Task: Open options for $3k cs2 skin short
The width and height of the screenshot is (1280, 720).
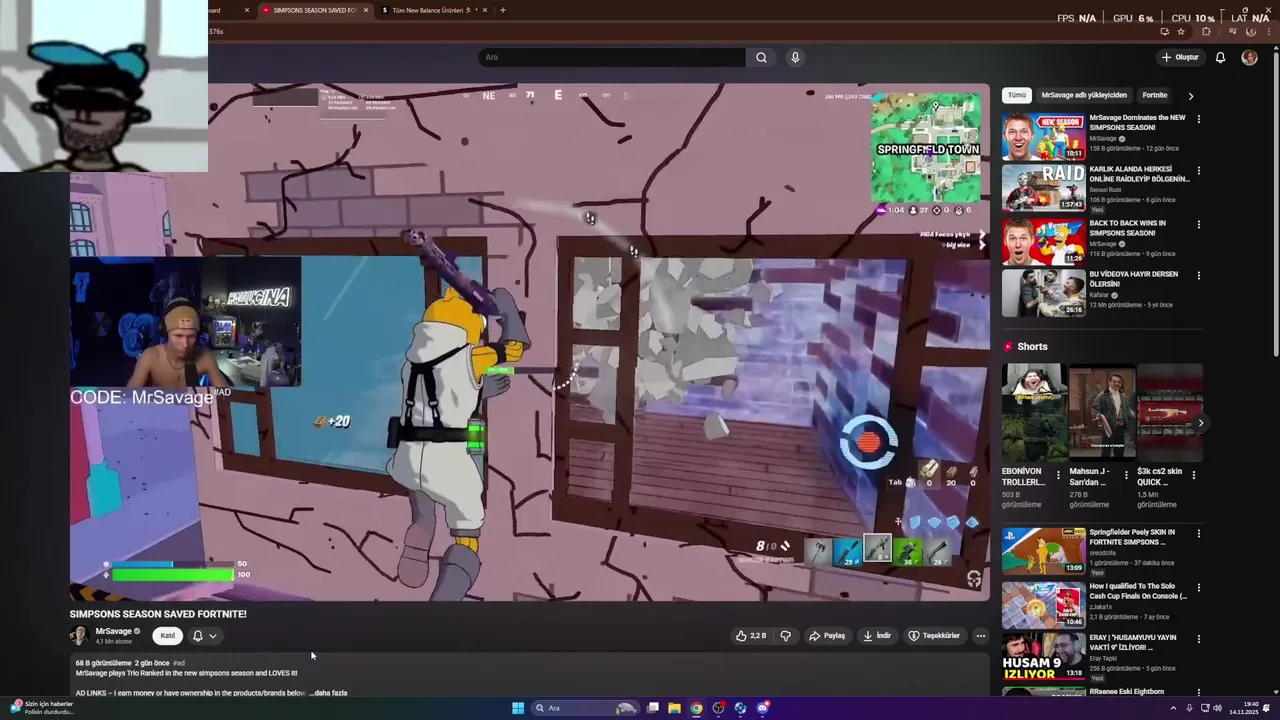Action: 1194,474
